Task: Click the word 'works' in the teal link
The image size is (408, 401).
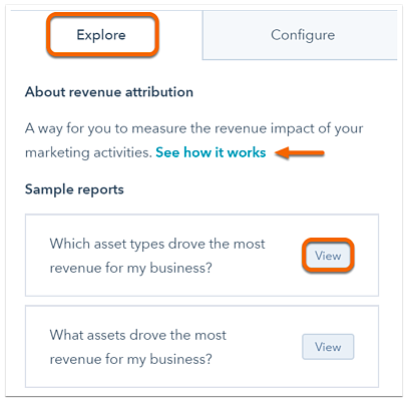Action: click(x=247, y=152)
